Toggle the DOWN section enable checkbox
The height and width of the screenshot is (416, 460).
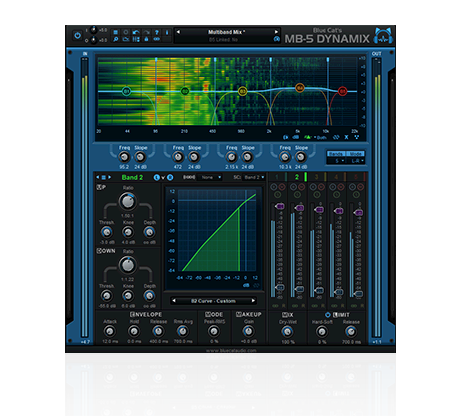(x=99, y=251)
